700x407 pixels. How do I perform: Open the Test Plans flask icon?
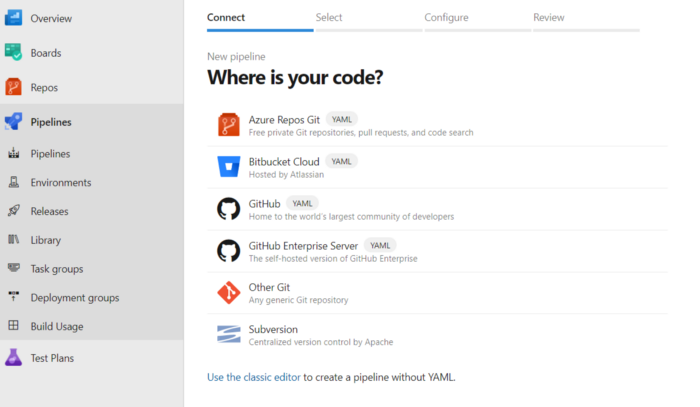[14, 358]
